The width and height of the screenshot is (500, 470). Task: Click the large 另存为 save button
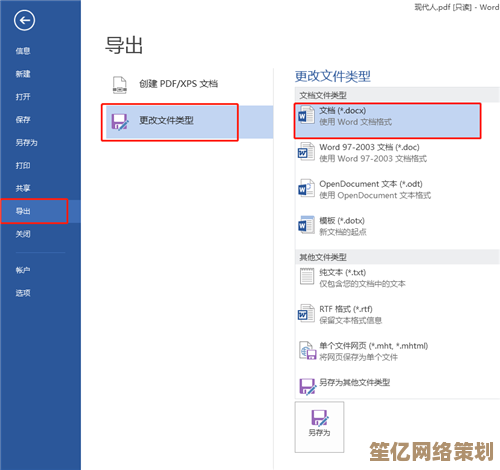(319, 427)
